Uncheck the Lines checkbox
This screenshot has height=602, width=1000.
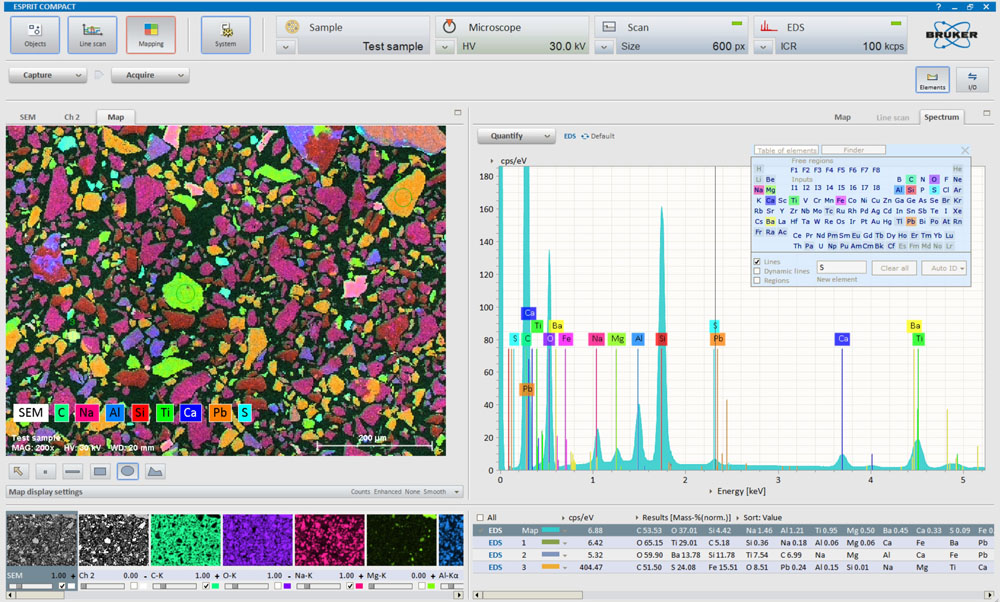757,261
